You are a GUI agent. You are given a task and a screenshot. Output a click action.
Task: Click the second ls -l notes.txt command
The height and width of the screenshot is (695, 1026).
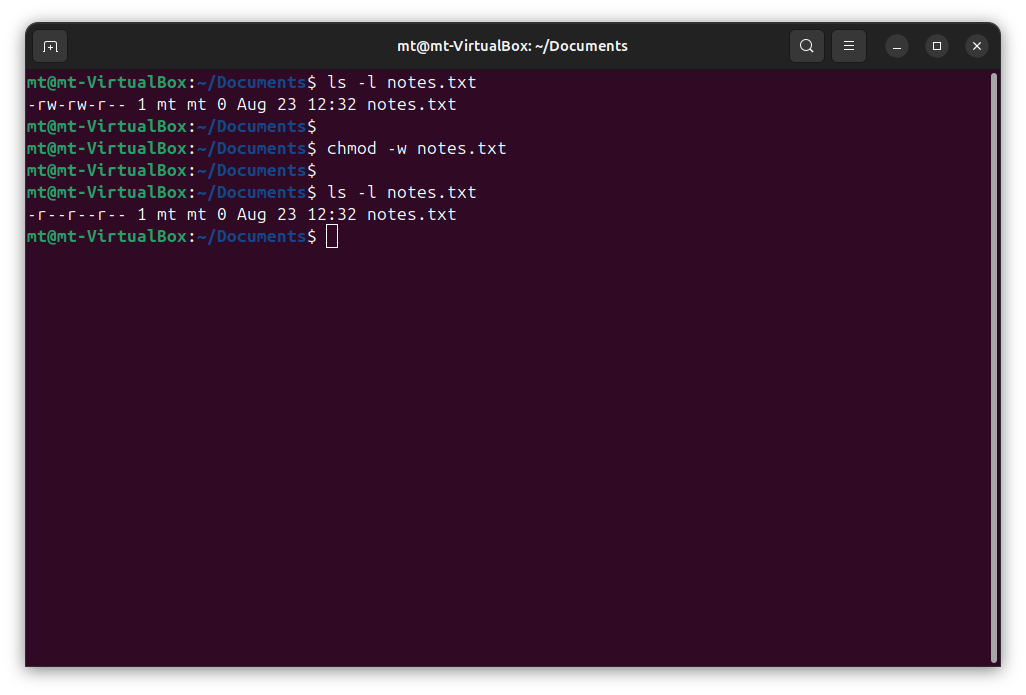tap(401, 192)
